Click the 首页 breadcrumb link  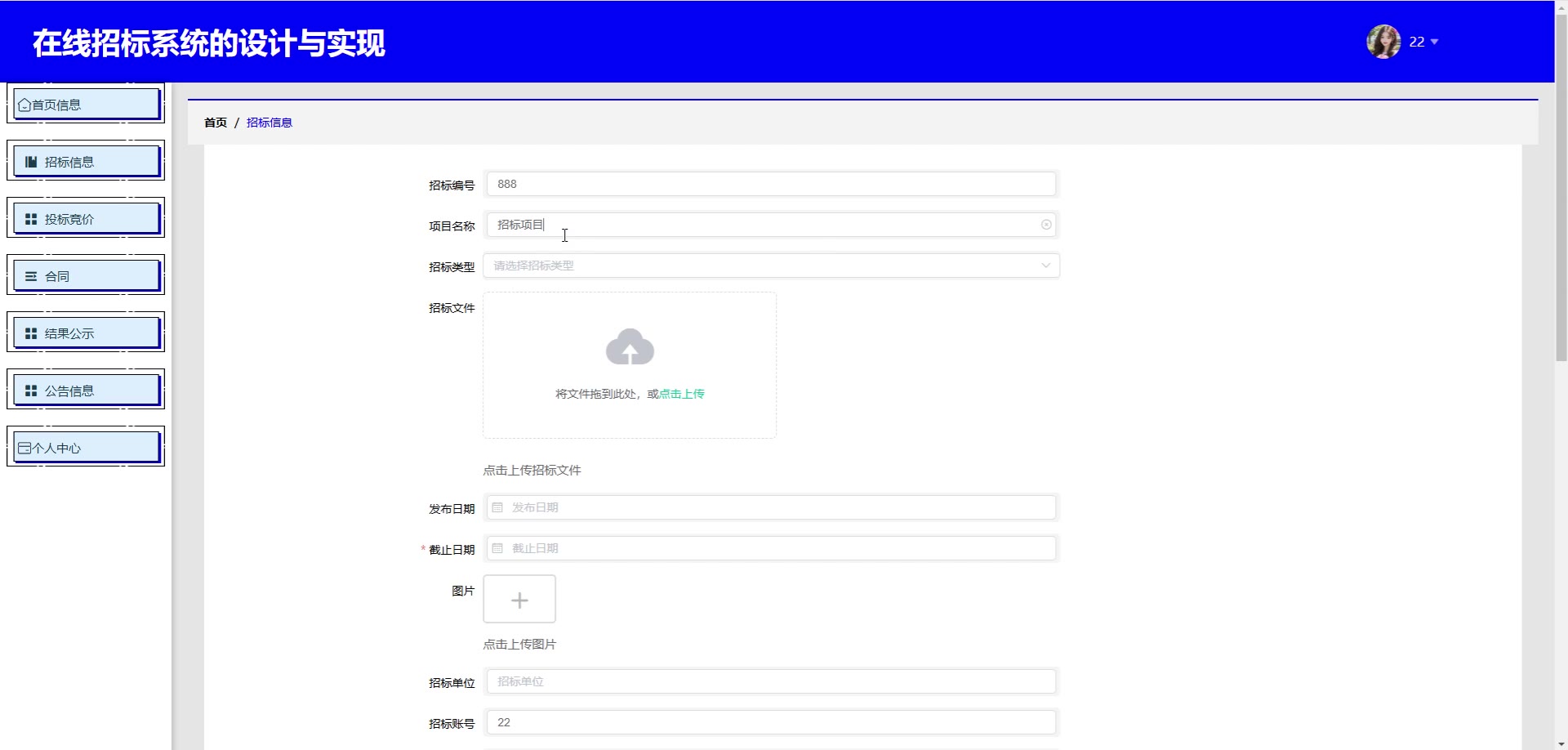[216, 123]
